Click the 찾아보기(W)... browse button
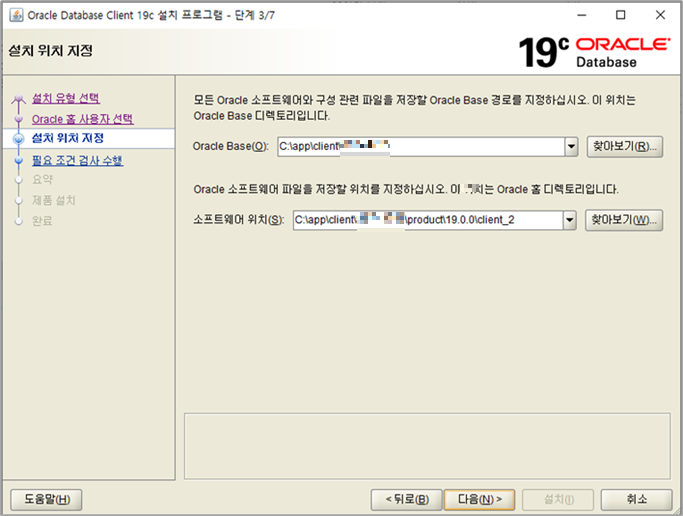This screenshot has height=516, width=683. click(x=624, y=220)
